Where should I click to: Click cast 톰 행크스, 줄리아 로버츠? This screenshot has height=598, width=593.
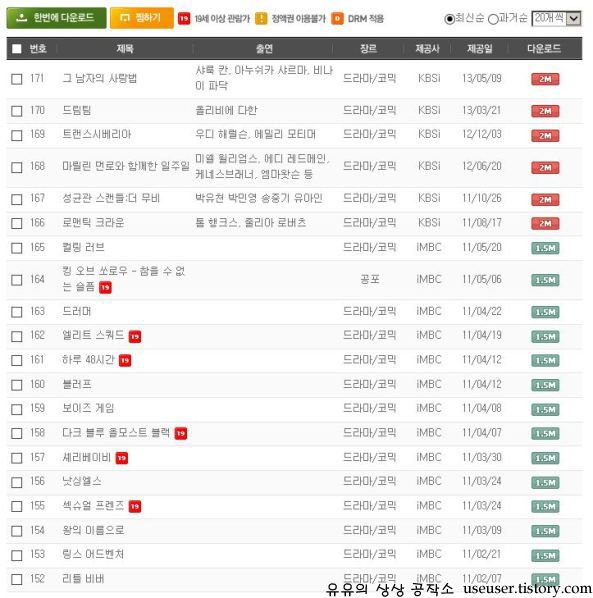(x=251, y=223)
